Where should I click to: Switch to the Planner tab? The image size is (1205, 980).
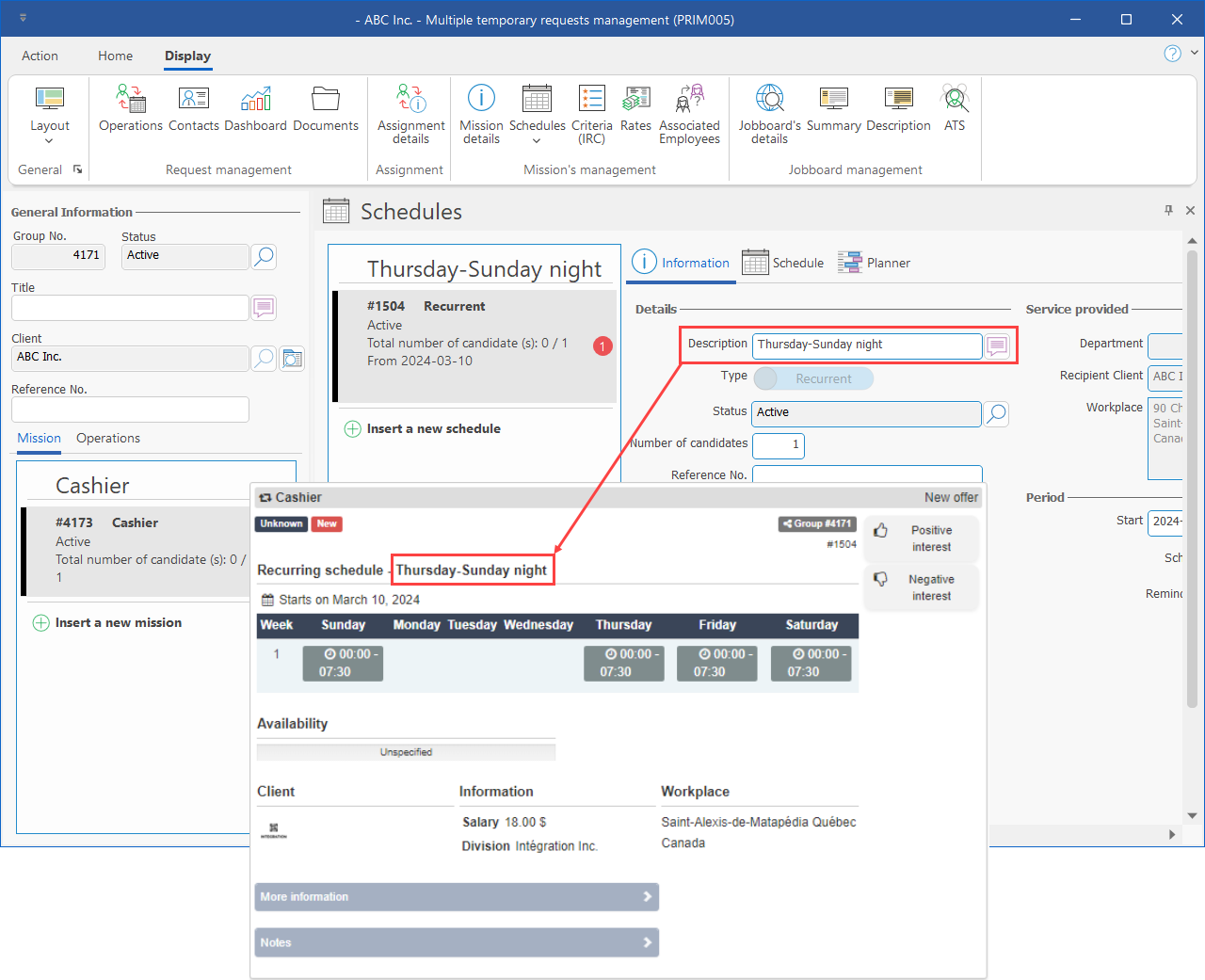pyautogui.click(x=875, y=263)
